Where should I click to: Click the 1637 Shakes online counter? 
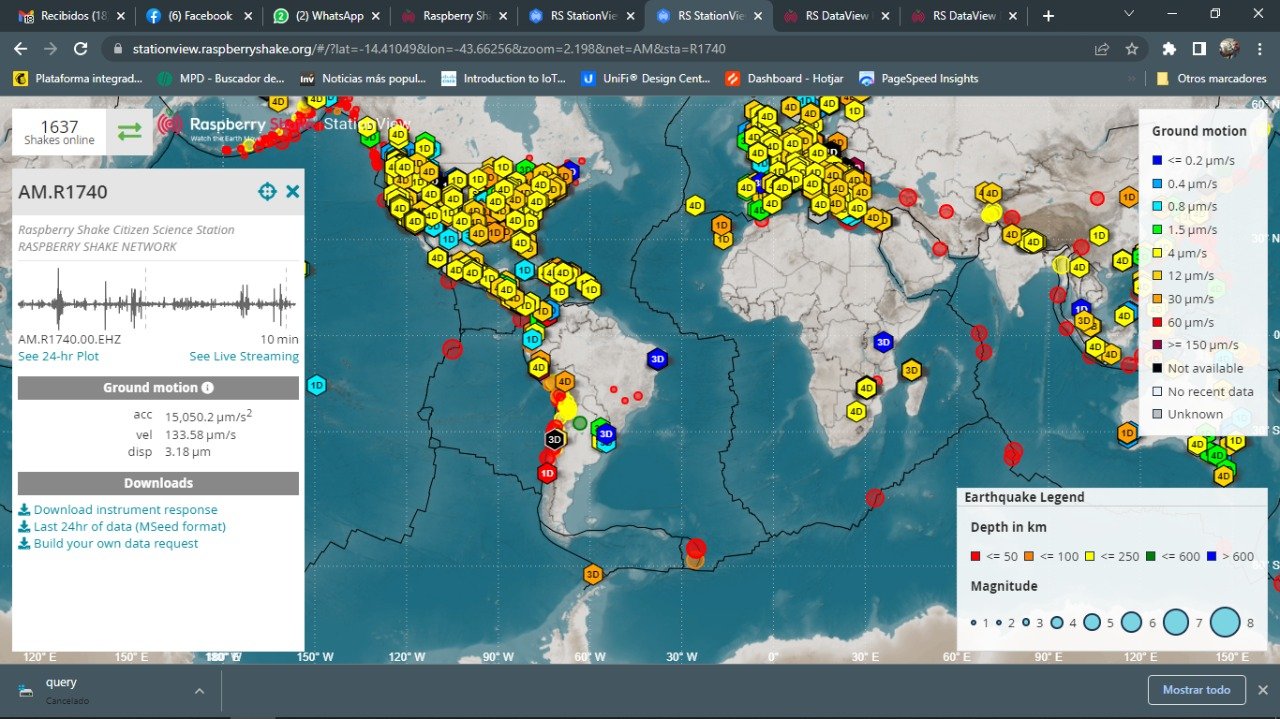(59, 131)
